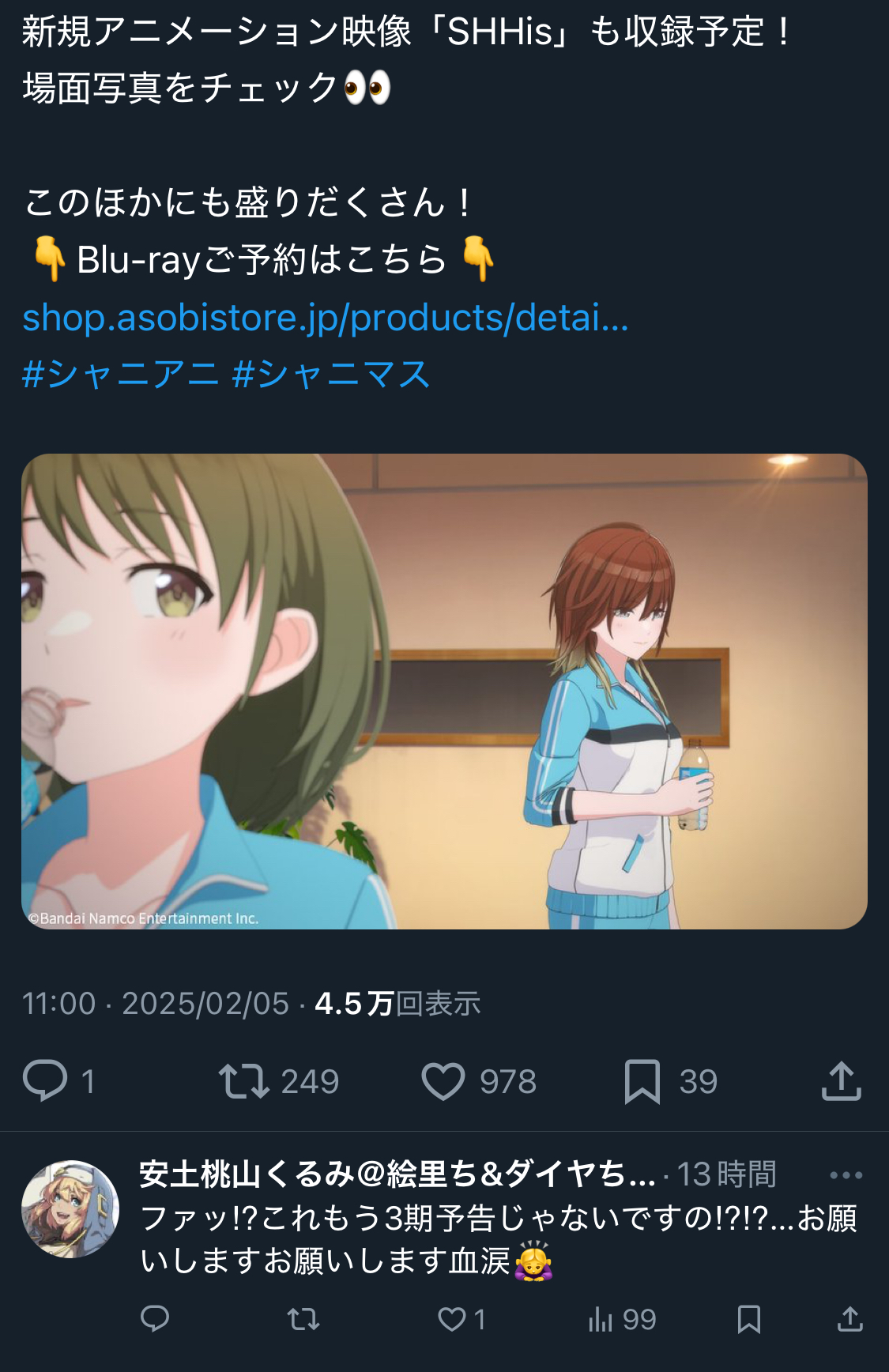The height and width of the screenshot is (1372, 889).
Task: Retweet the reply comment
Action: (303, 1318)
